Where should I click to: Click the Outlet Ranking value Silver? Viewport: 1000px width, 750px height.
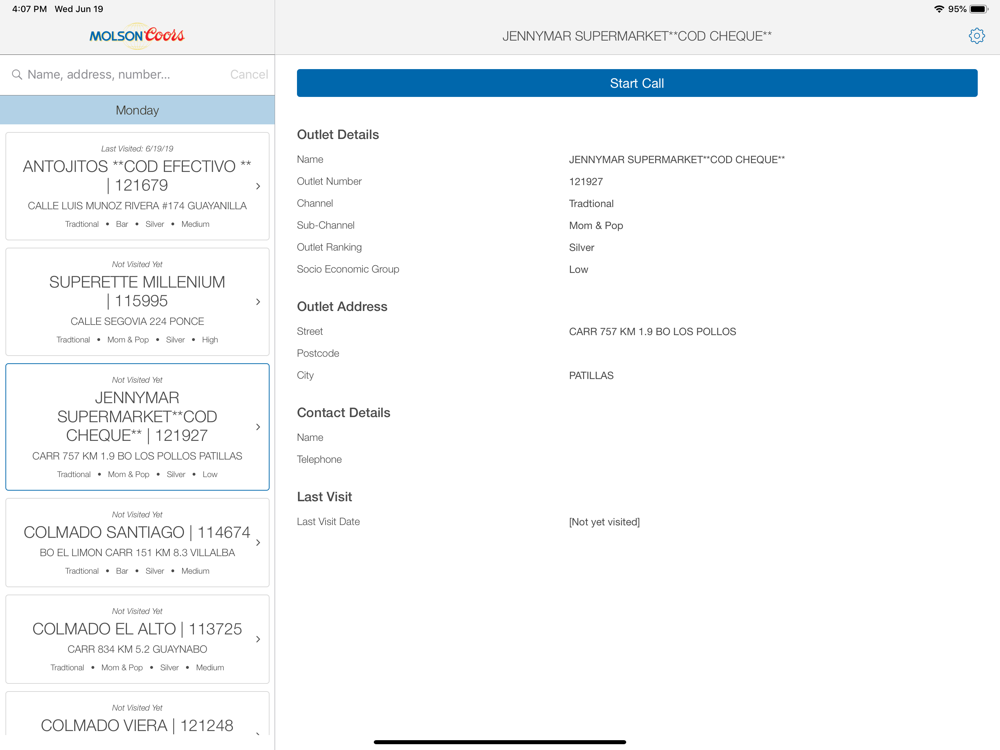point(582,247)
